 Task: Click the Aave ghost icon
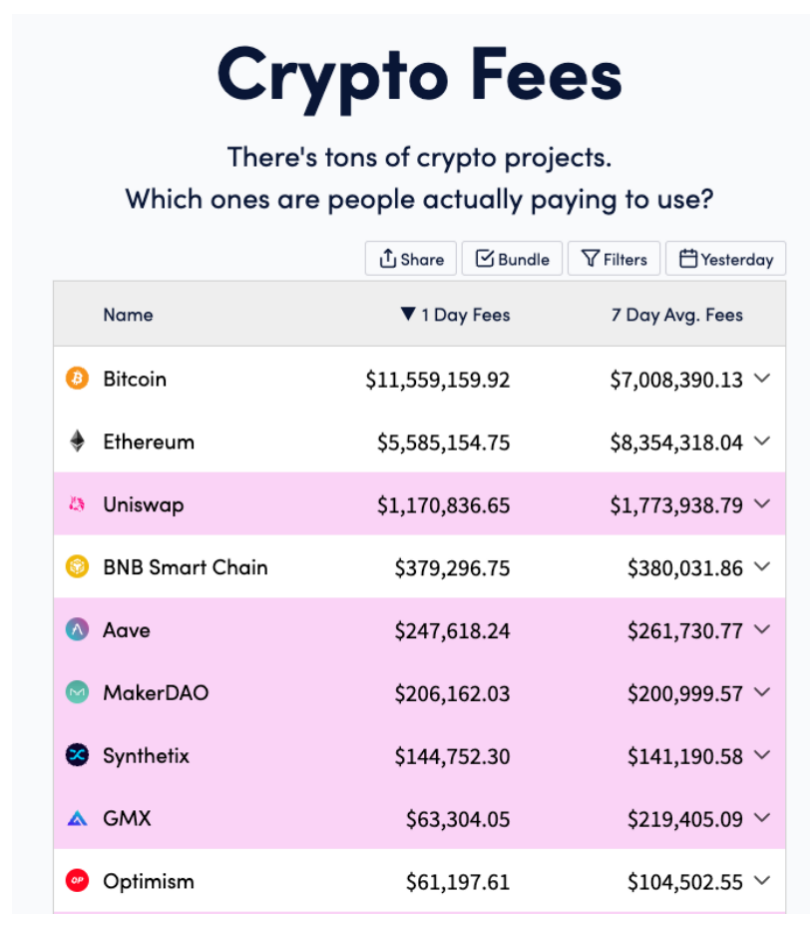[77, 630]
